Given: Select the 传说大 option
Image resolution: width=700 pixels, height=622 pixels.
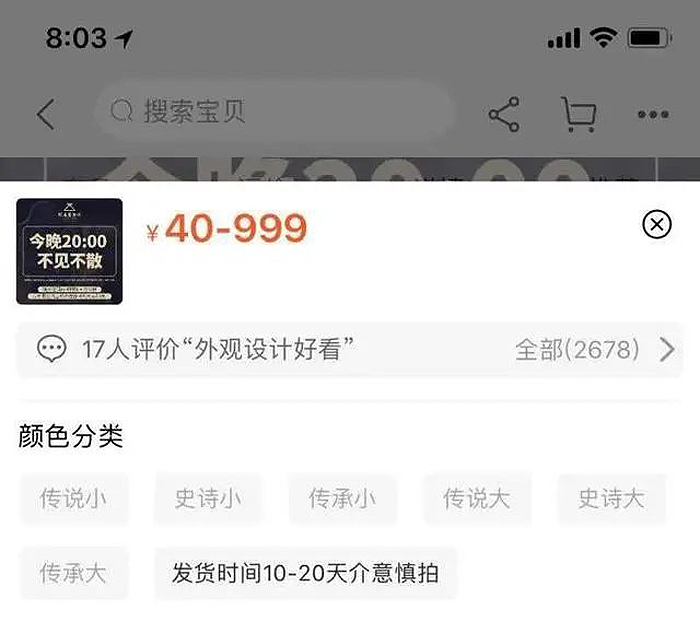Looking at the screenshot, I should 477,499.
